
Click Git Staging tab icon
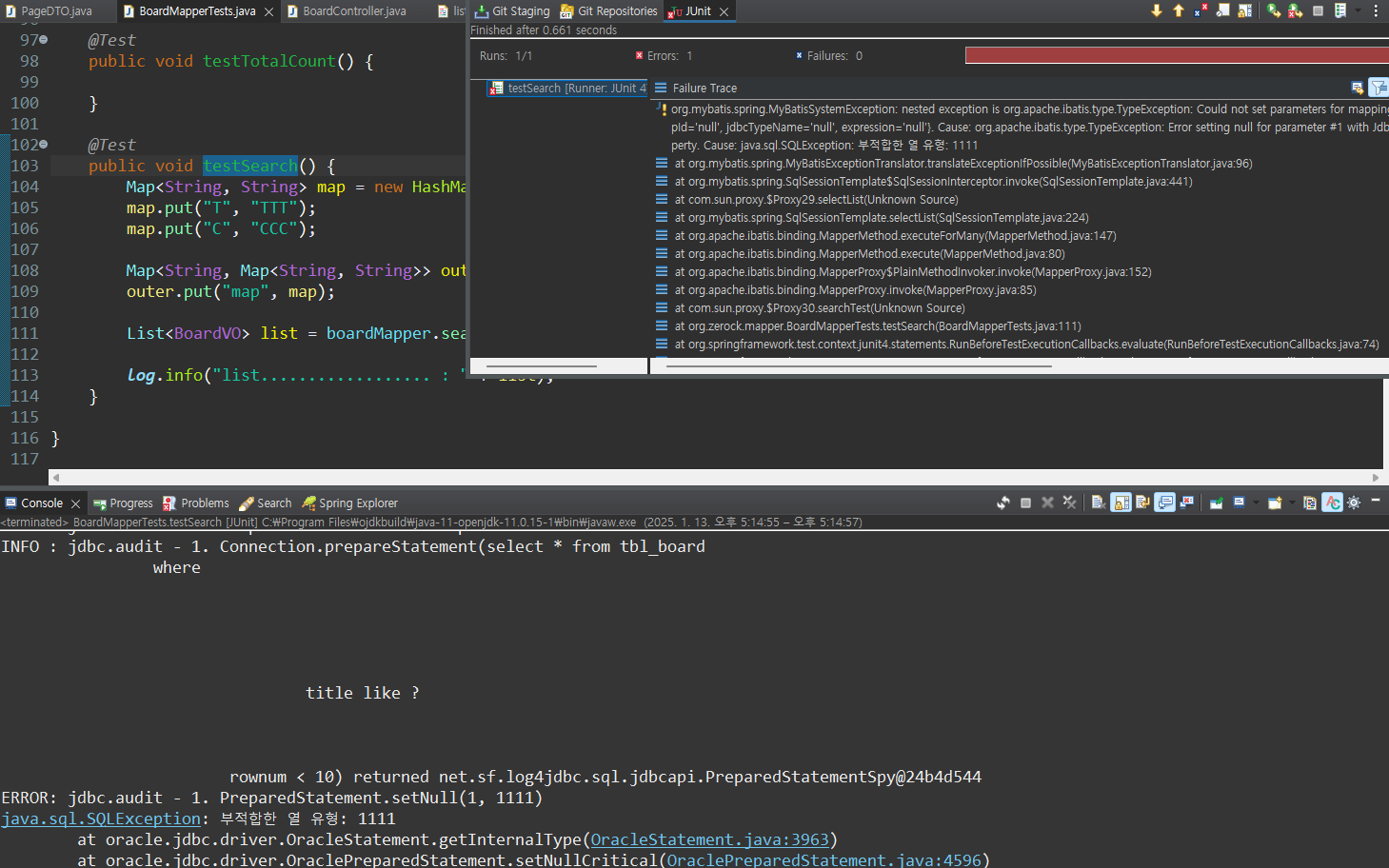pos(482,11)
